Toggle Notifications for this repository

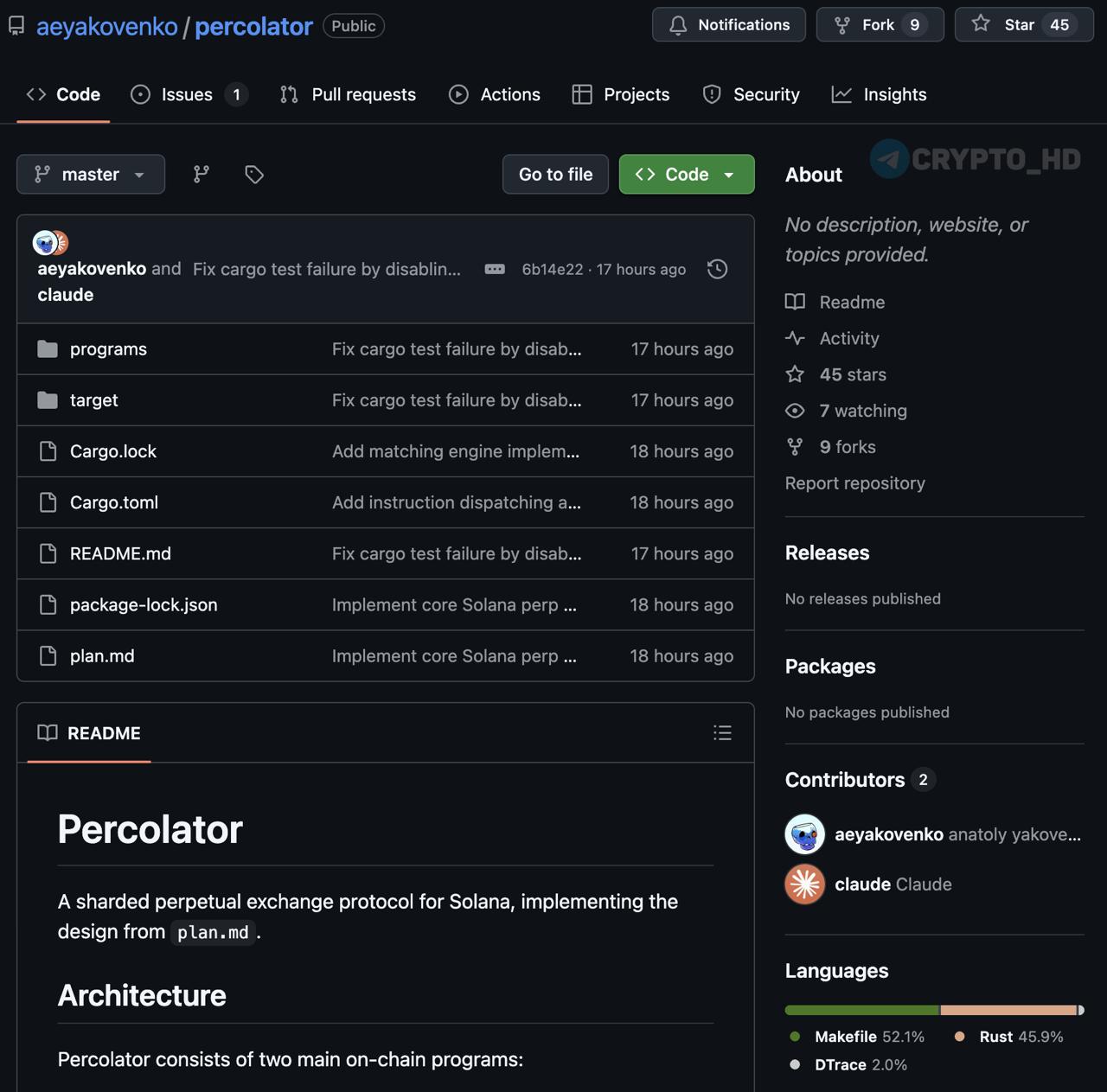click(728, 25)
